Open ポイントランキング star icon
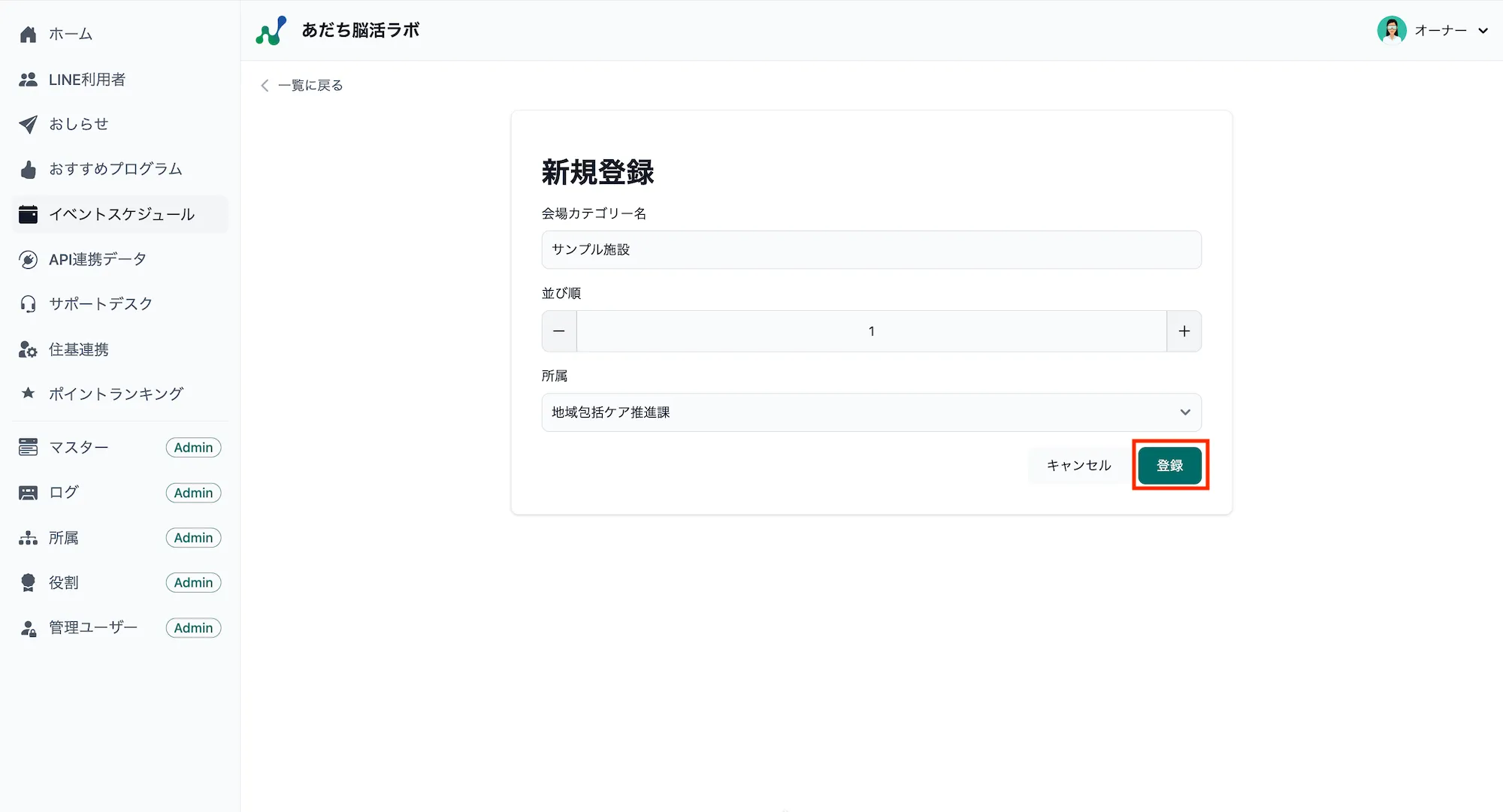Viewport: 1503px width, 812px height. 28,393
